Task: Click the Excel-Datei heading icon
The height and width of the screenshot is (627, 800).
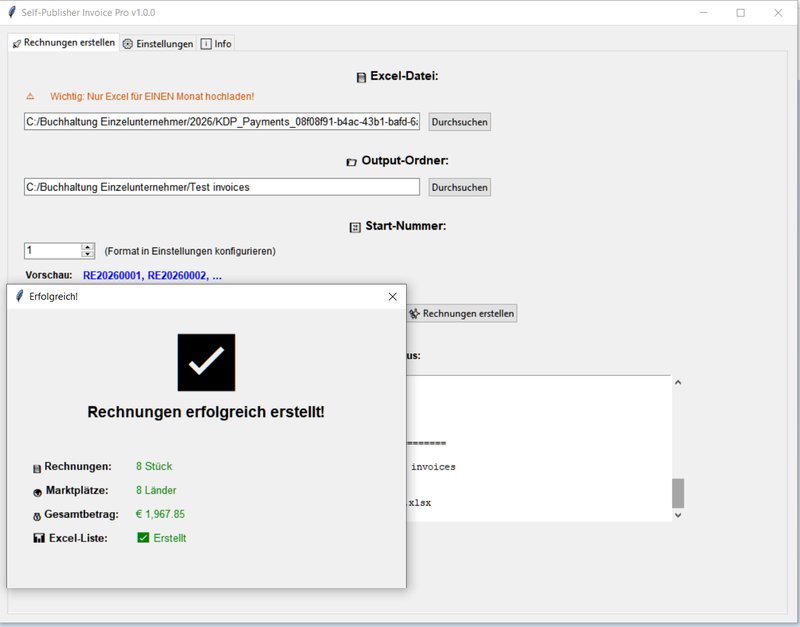Action: (361, 77)
